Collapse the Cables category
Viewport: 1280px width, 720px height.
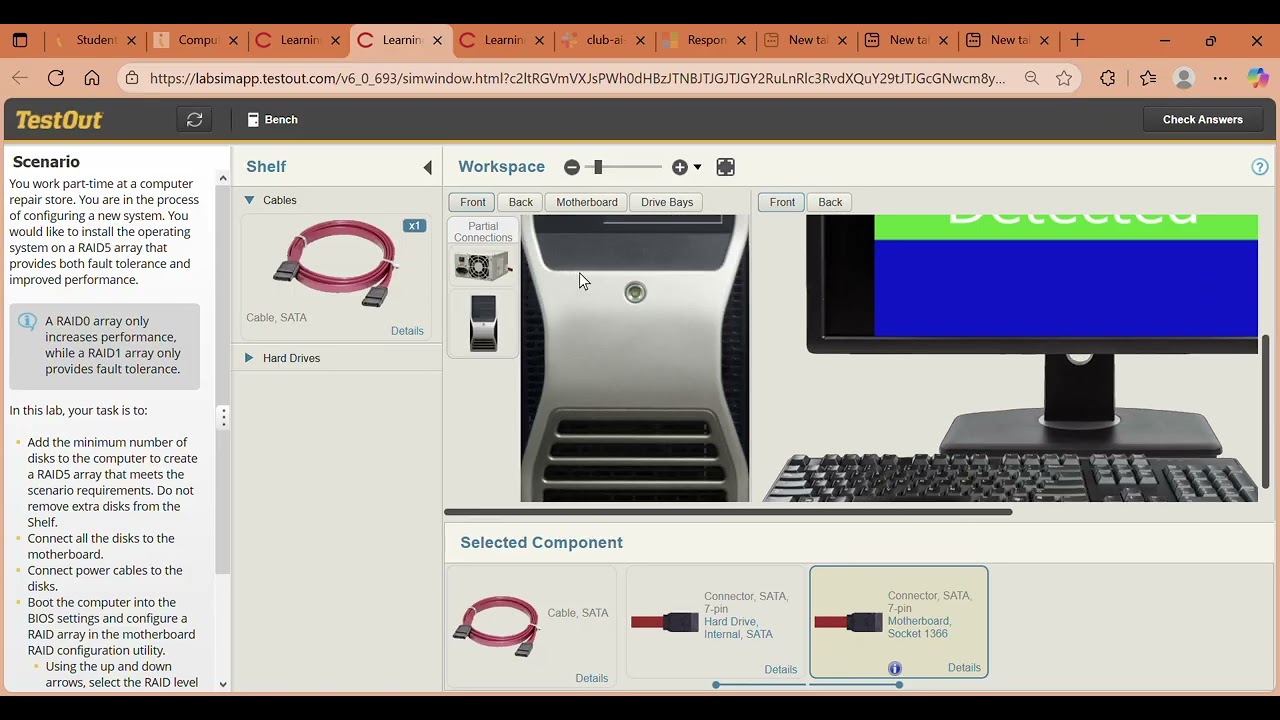click(x=249, y=200)
